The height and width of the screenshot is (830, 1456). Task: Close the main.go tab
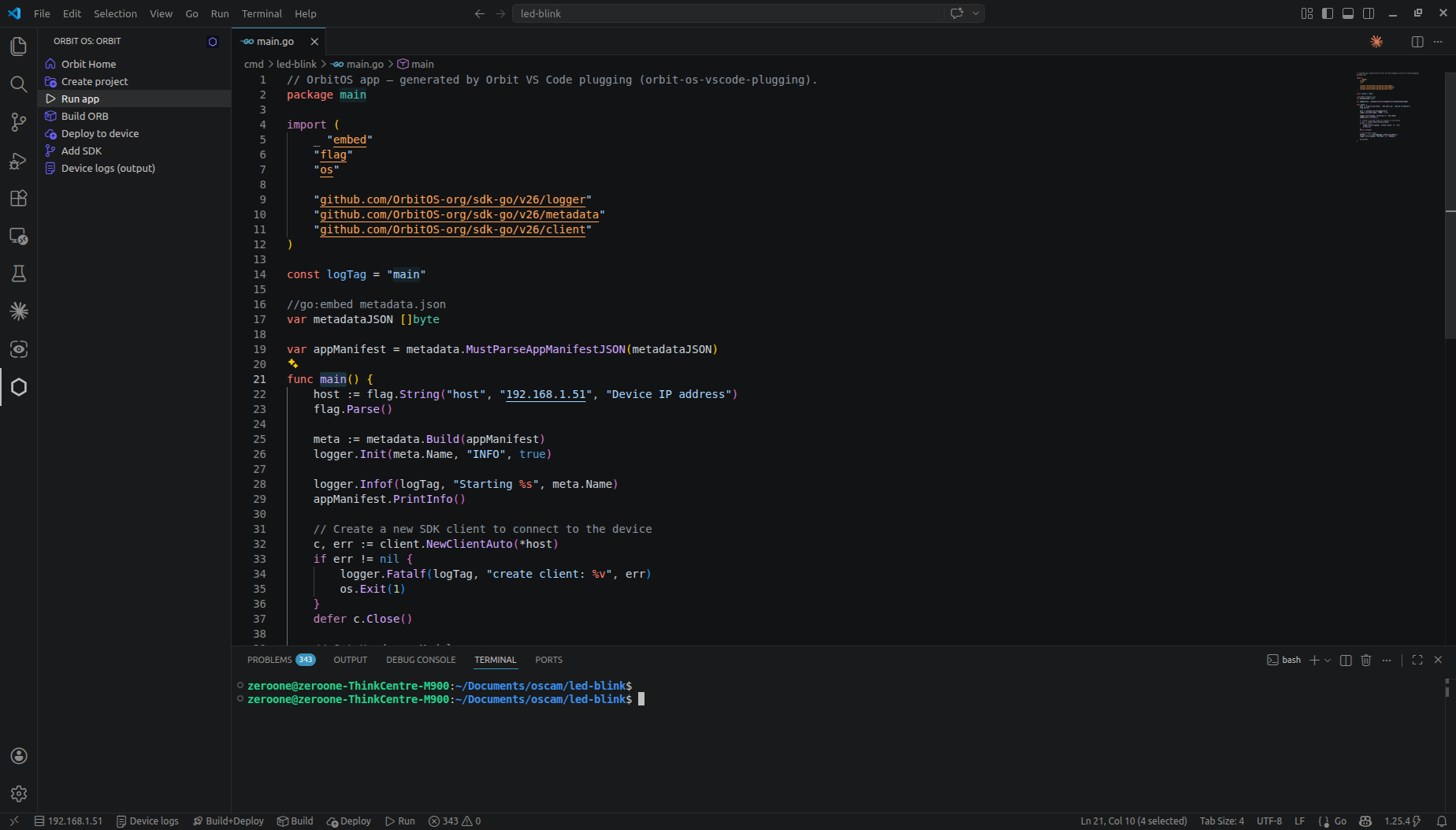point(314,42)
